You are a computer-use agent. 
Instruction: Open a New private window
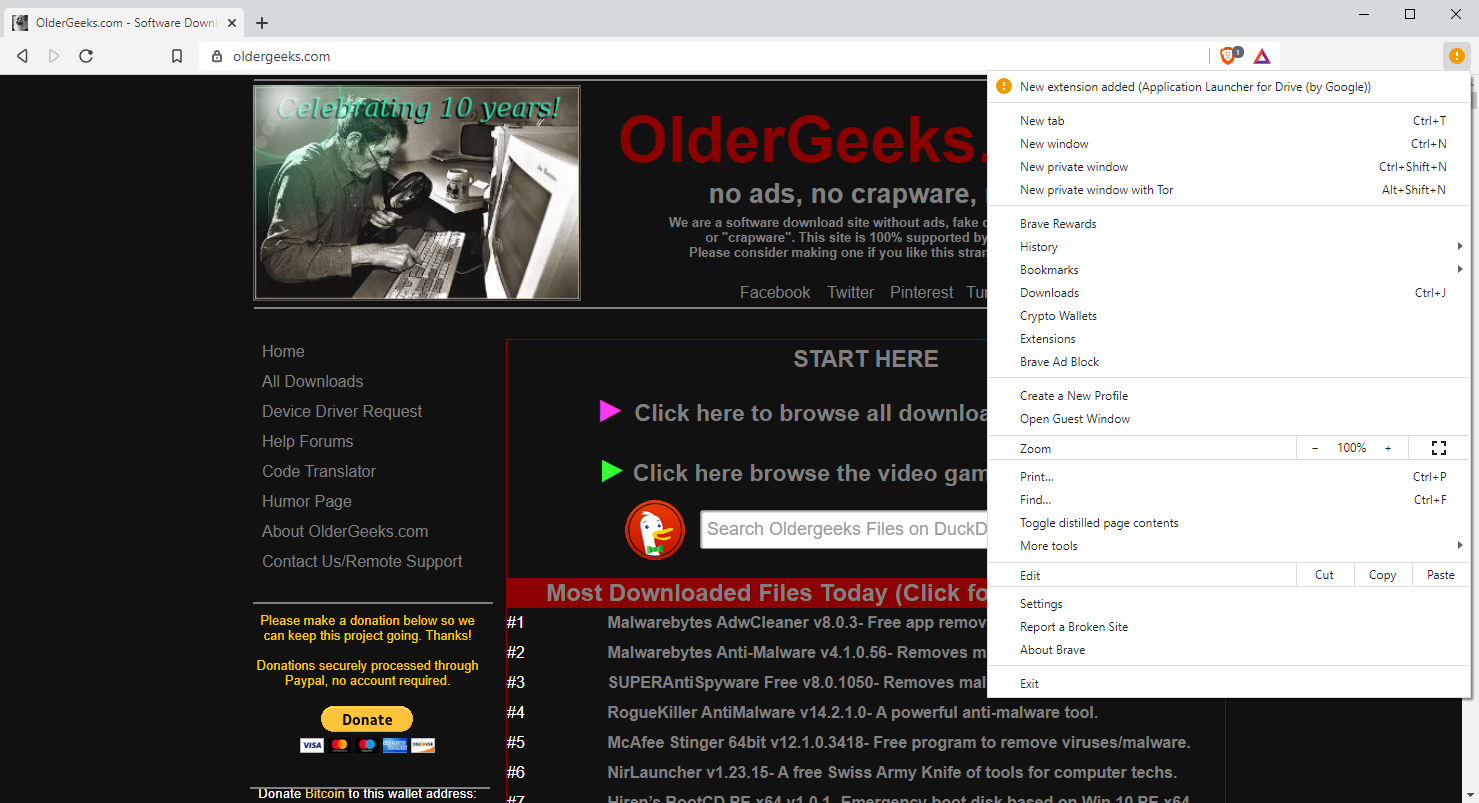(1229, 167)
